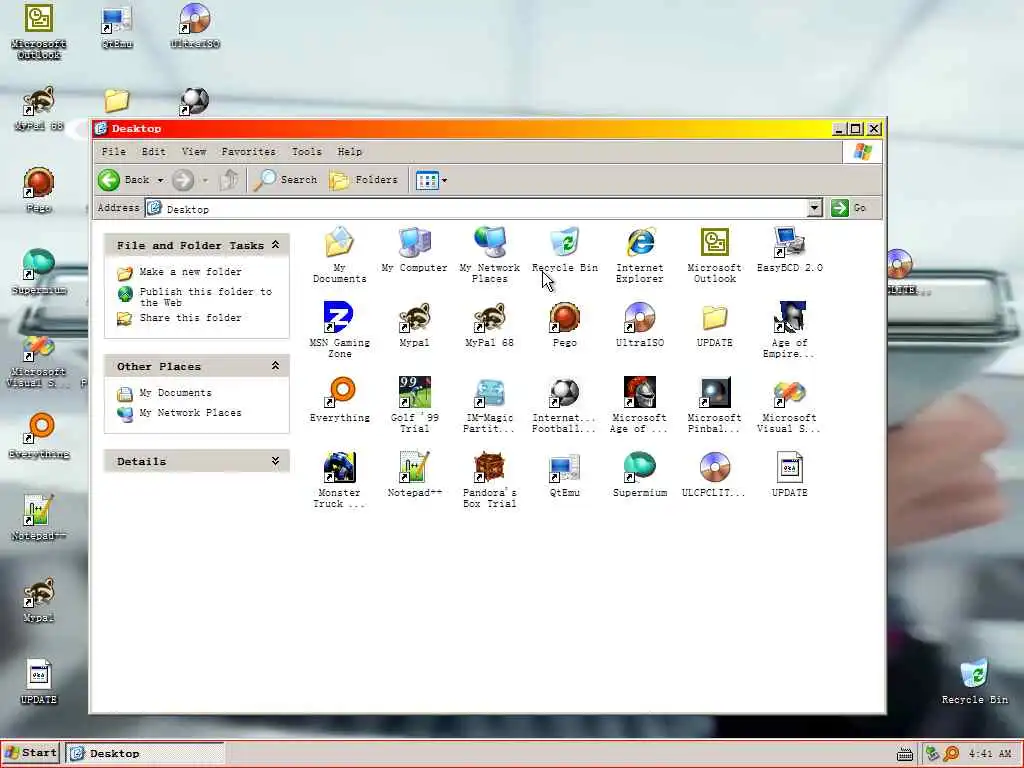Click Everything tray icon in system tray
The height and width of the screenshot is (768, 1024).
coord(952,754)
